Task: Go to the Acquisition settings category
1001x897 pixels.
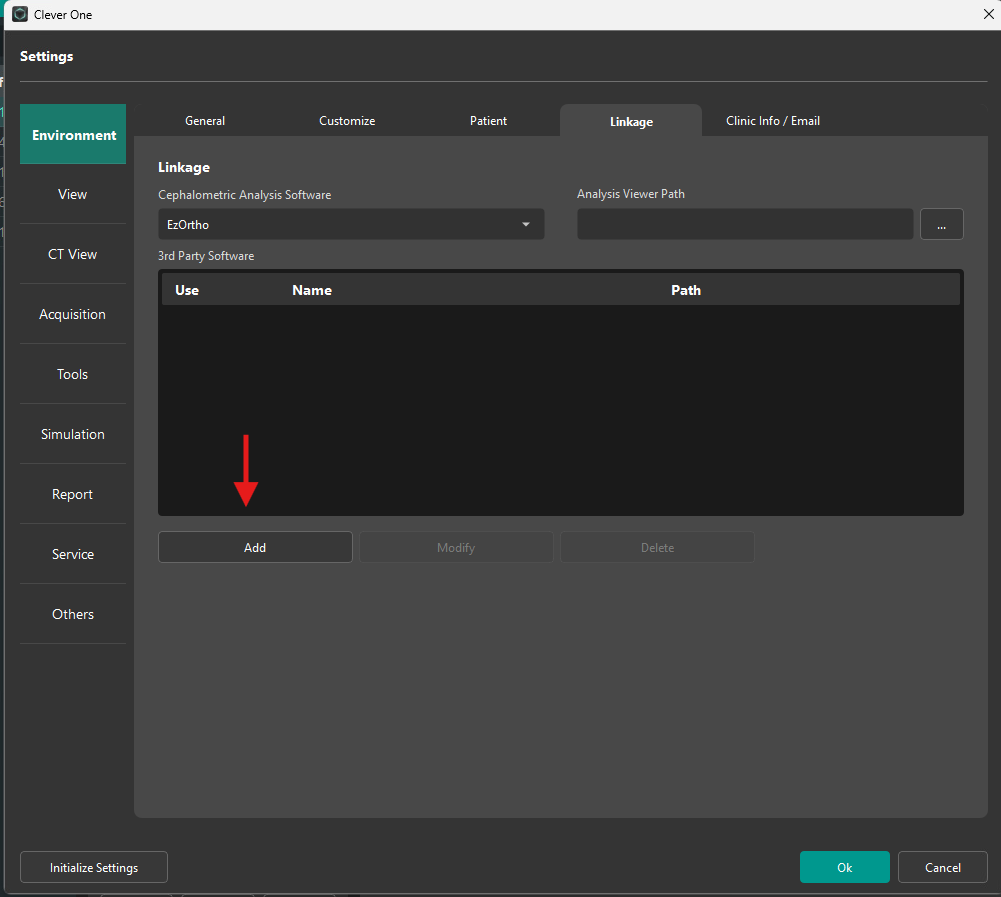Action: click(x=73, y=314)
